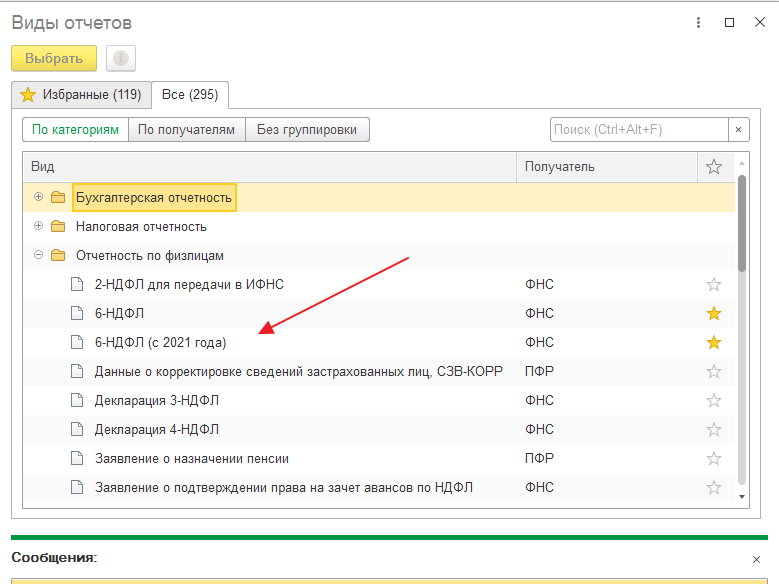Click the info icon next to Выбрать
779x584 pixels.
click(x=121, y=59)
